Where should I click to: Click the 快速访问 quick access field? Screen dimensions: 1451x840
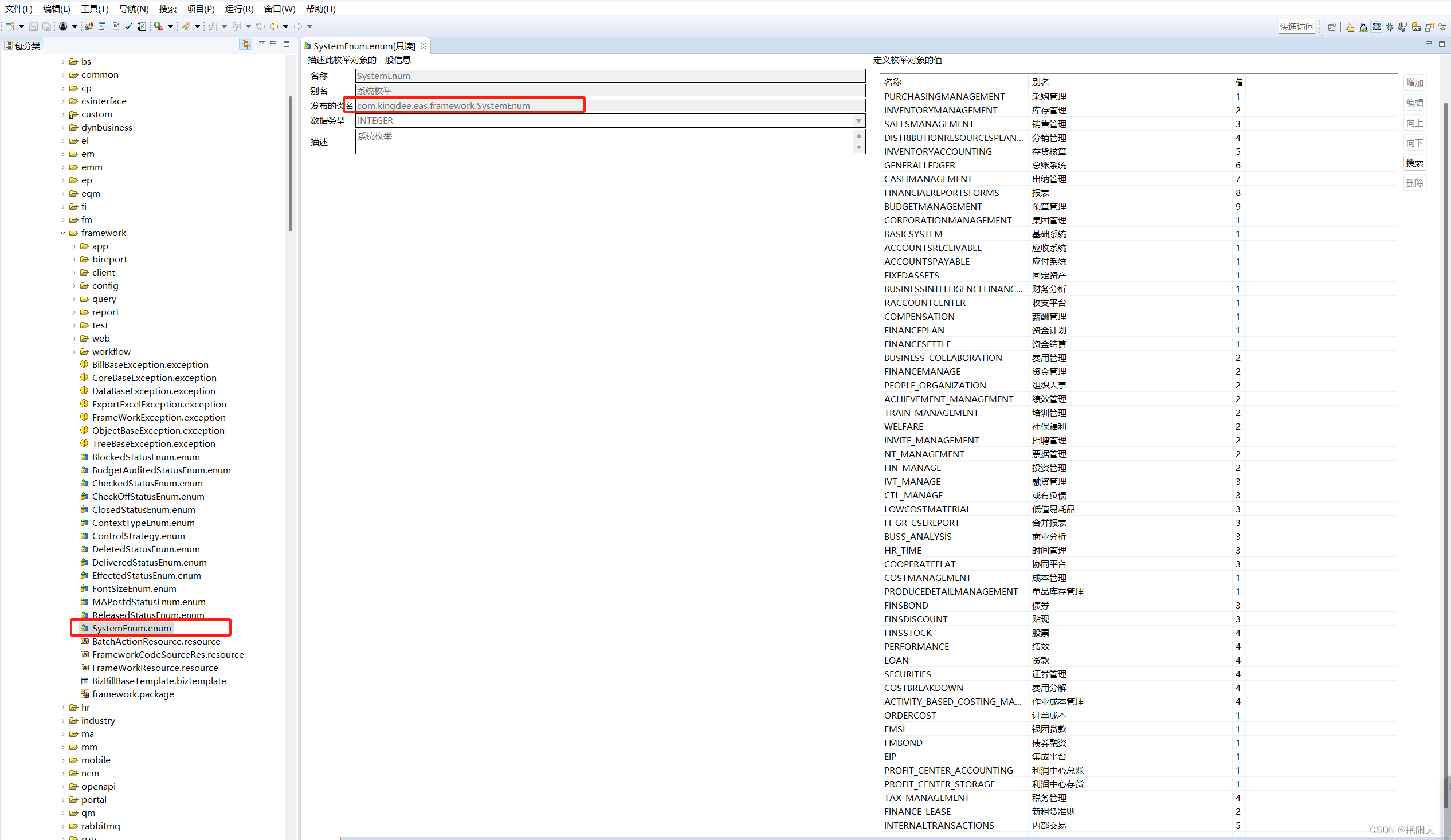tap(1297, 27)
